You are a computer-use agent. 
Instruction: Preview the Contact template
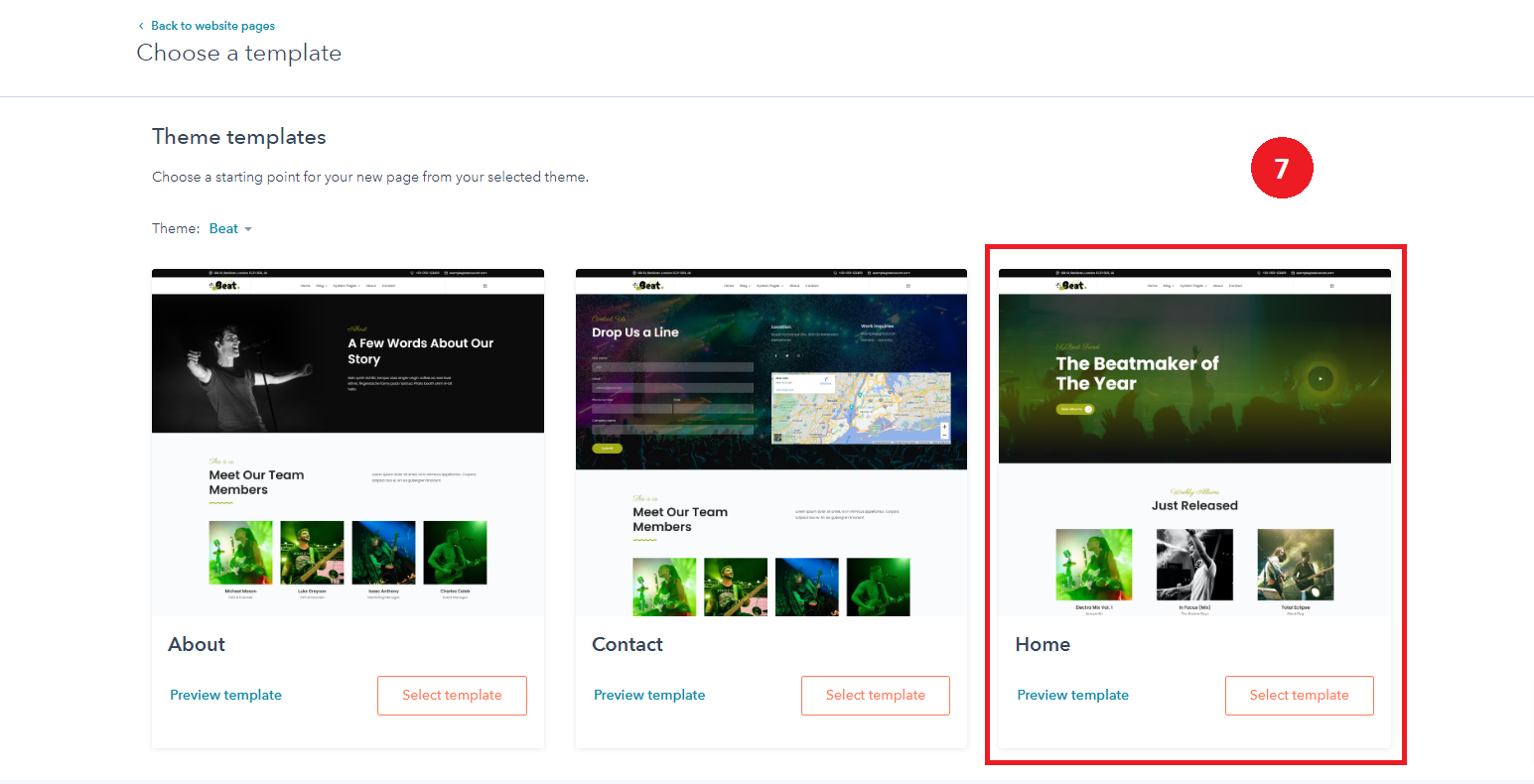(x=649, y=695)
